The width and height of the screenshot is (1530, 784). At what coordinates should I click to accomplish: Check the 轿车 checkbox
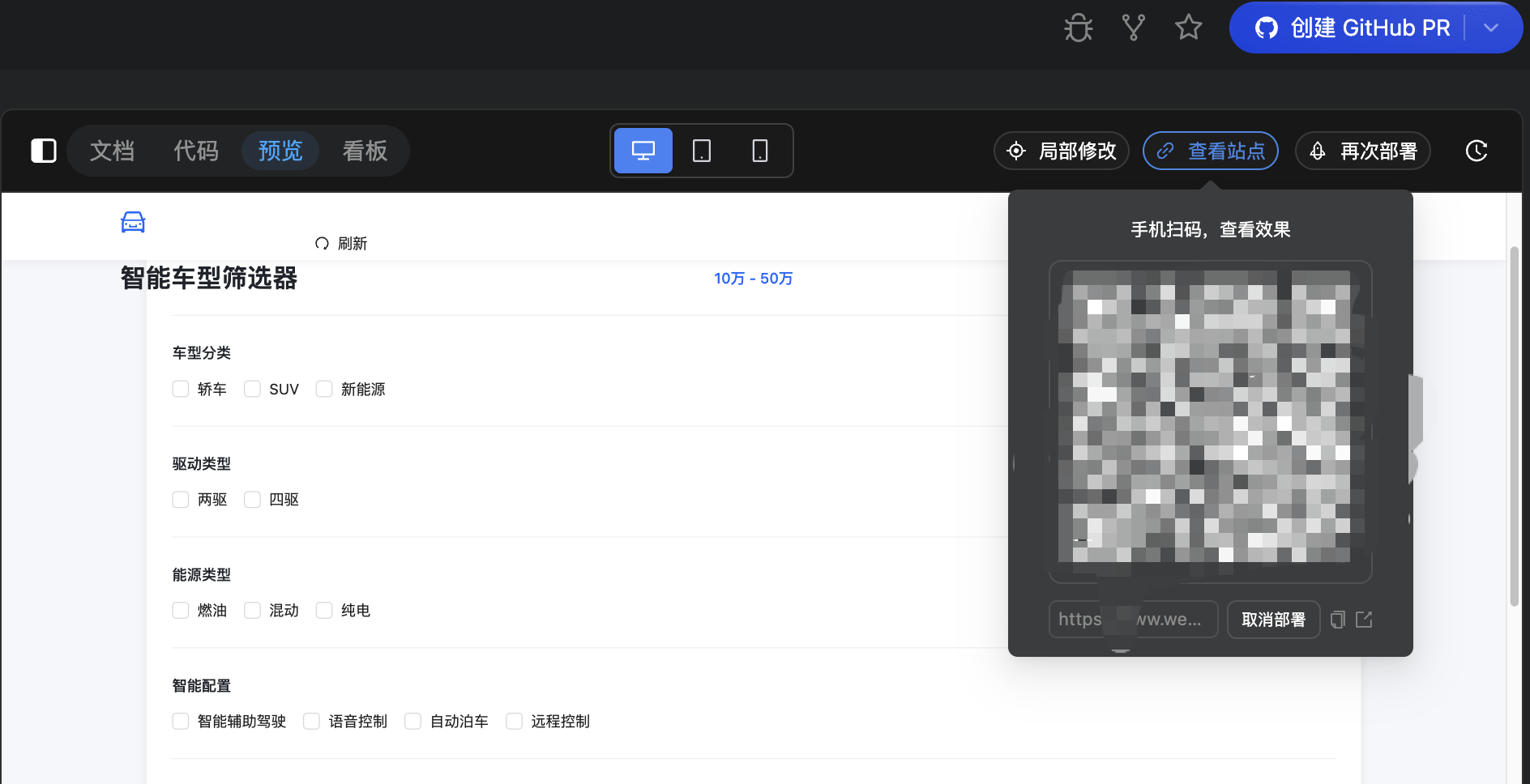click(x=181, y=389)
